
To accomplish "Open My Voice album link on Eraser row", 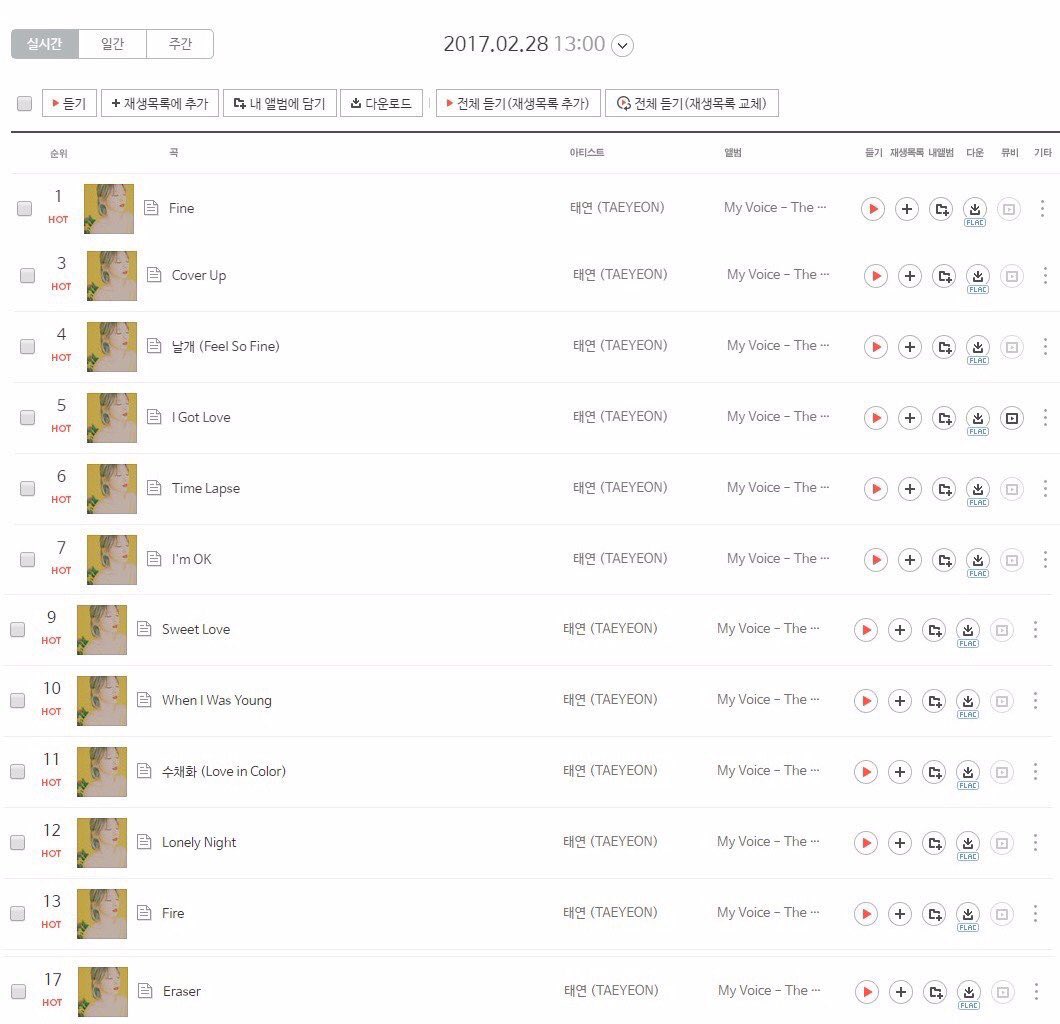I will tap(769, 990).
